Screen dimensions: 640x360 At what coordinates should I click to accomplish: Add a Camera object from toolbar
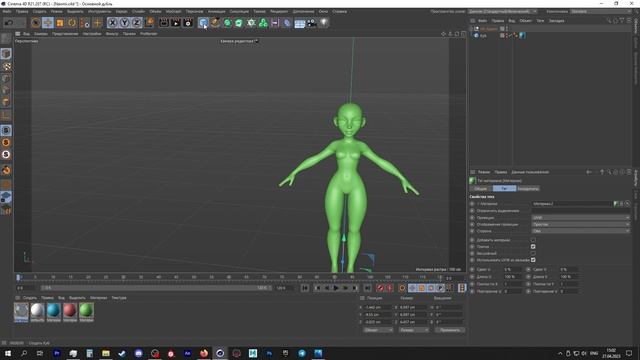tap(311, 23)
